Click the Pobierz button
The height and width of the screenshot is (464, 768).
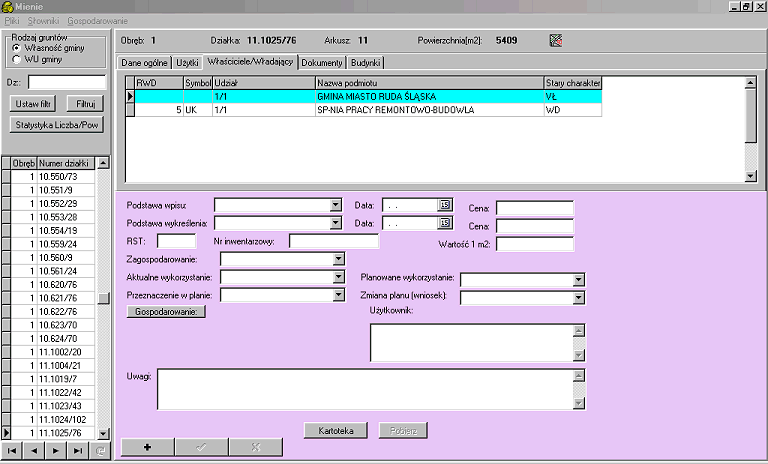pyautogui.click(x=403, y=431)
